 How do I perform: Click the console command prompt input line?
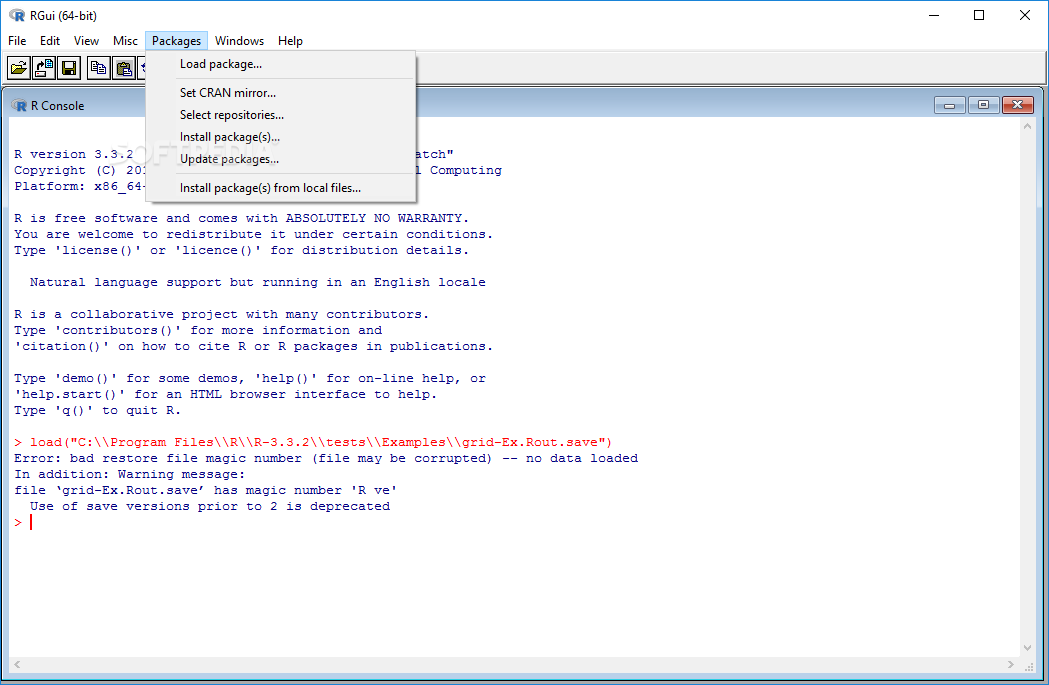point(515,522)
